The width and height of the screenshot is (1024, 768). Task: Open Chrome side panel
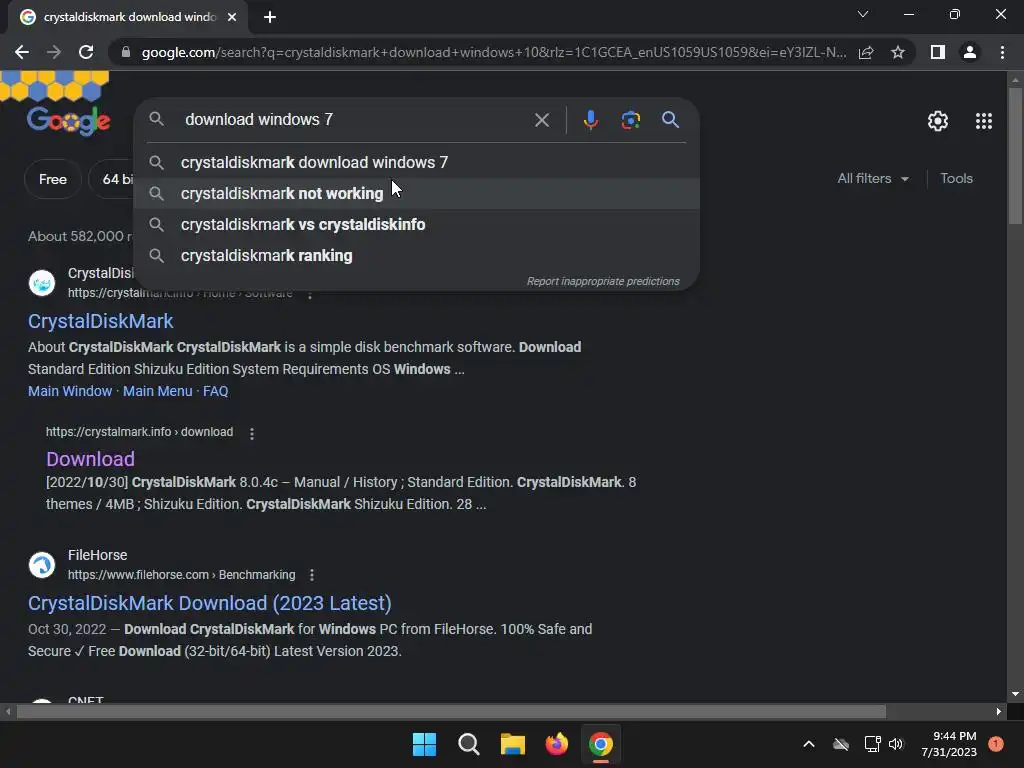[938, 52]
